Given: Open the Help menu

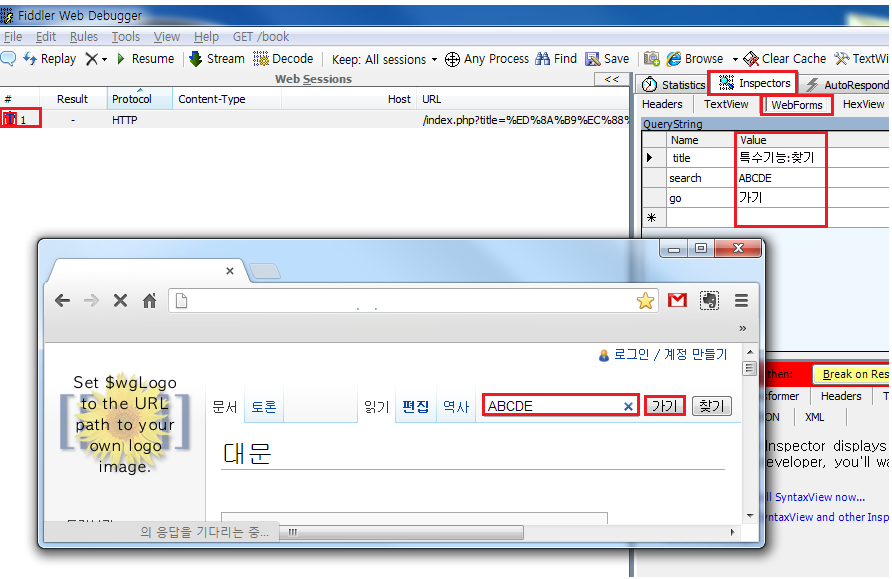Looking at the screenshot, I should pyautogui.click(x=206, y=37).
